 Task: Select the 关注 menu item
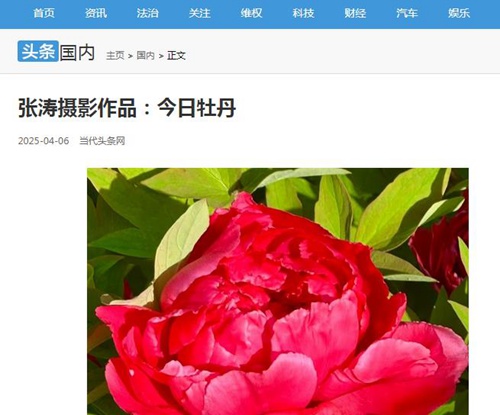(200, 13)
